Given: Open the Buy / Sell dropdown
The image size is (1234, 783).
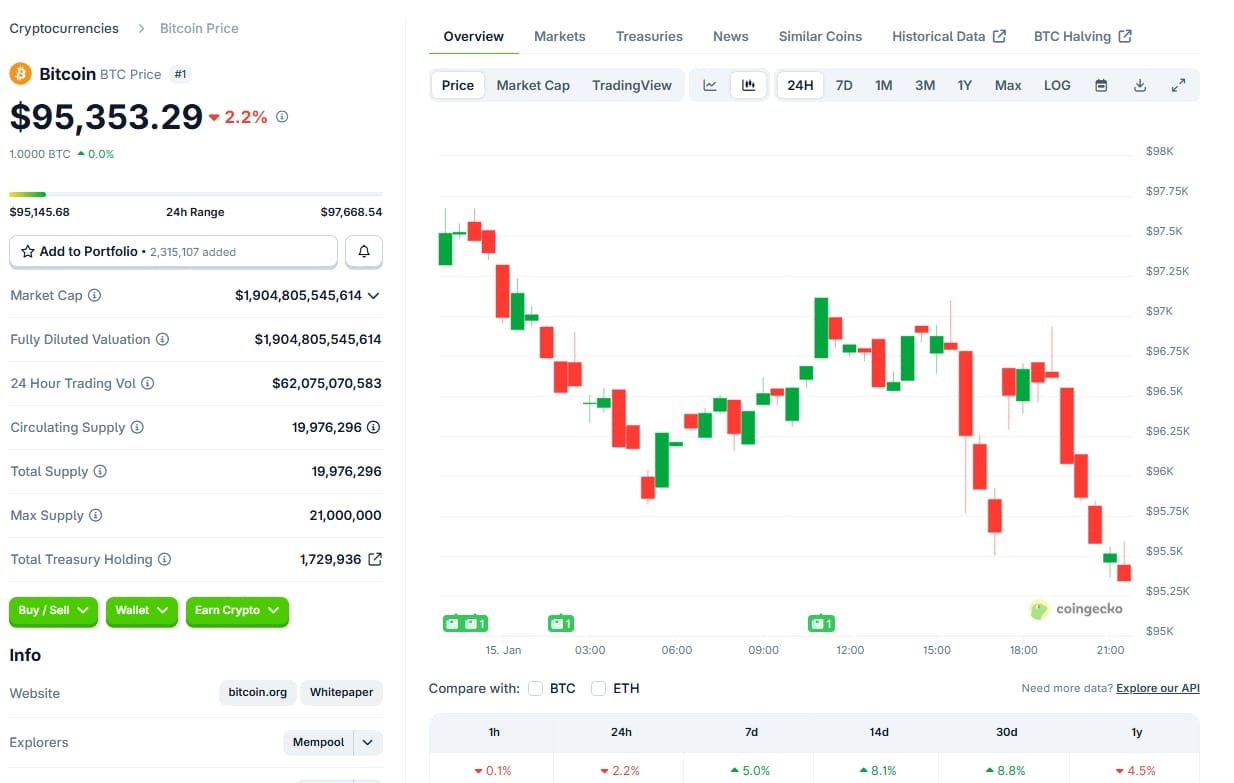Looking at the screenshot, I should [x=52, y=611].
